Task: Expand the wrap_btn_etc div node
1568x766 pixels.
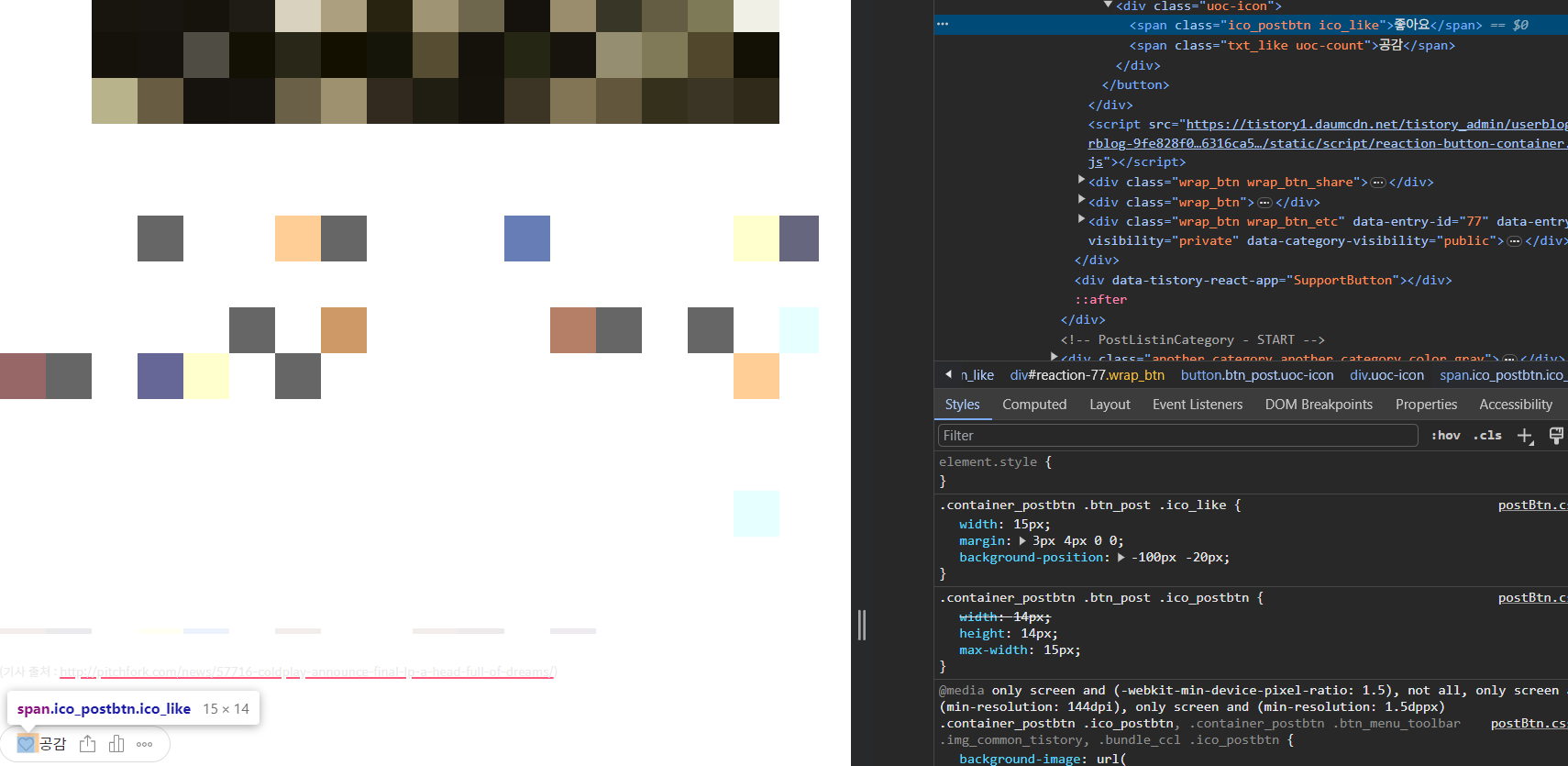Action: 1081,219
